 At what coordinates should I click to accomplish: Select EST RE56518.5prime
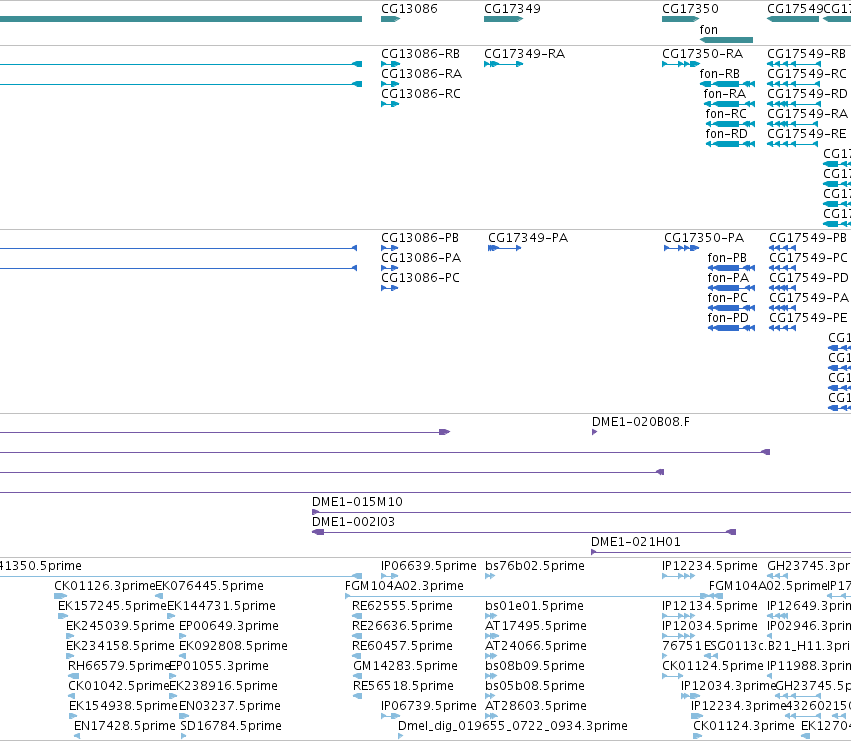point(403,687)
